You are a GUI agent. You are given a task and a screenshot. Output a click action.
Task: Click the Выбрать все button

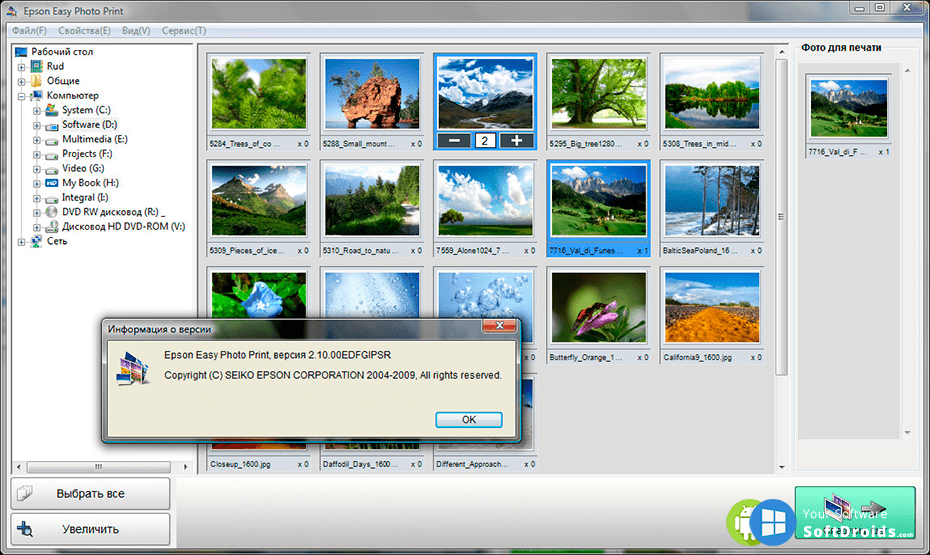click(91, 493)
